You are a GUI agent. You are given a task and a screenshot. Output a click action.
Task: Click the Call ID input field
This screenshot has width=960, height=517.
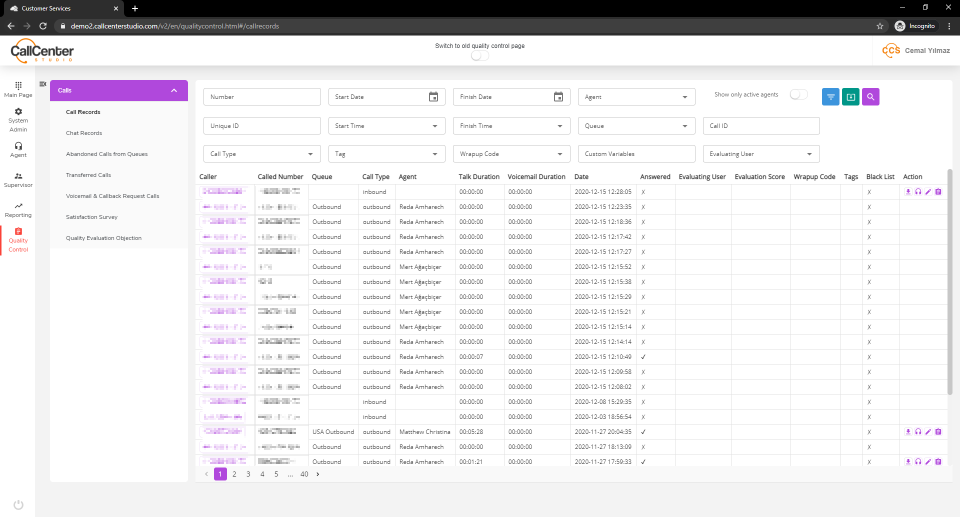[x=761, y=126]
